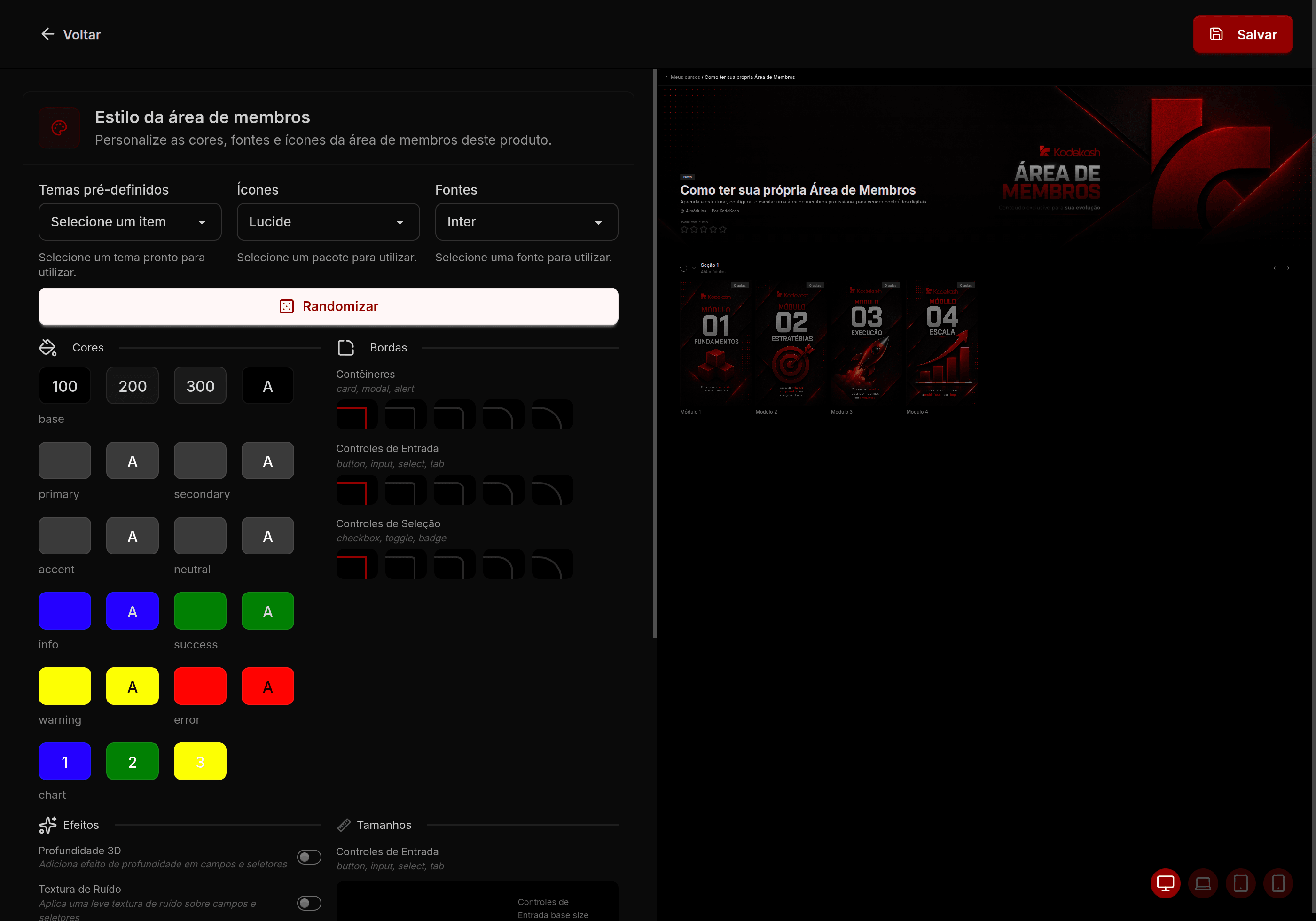
Task: Edit the blue info color swatch
Action: click(x=65, y=611)
